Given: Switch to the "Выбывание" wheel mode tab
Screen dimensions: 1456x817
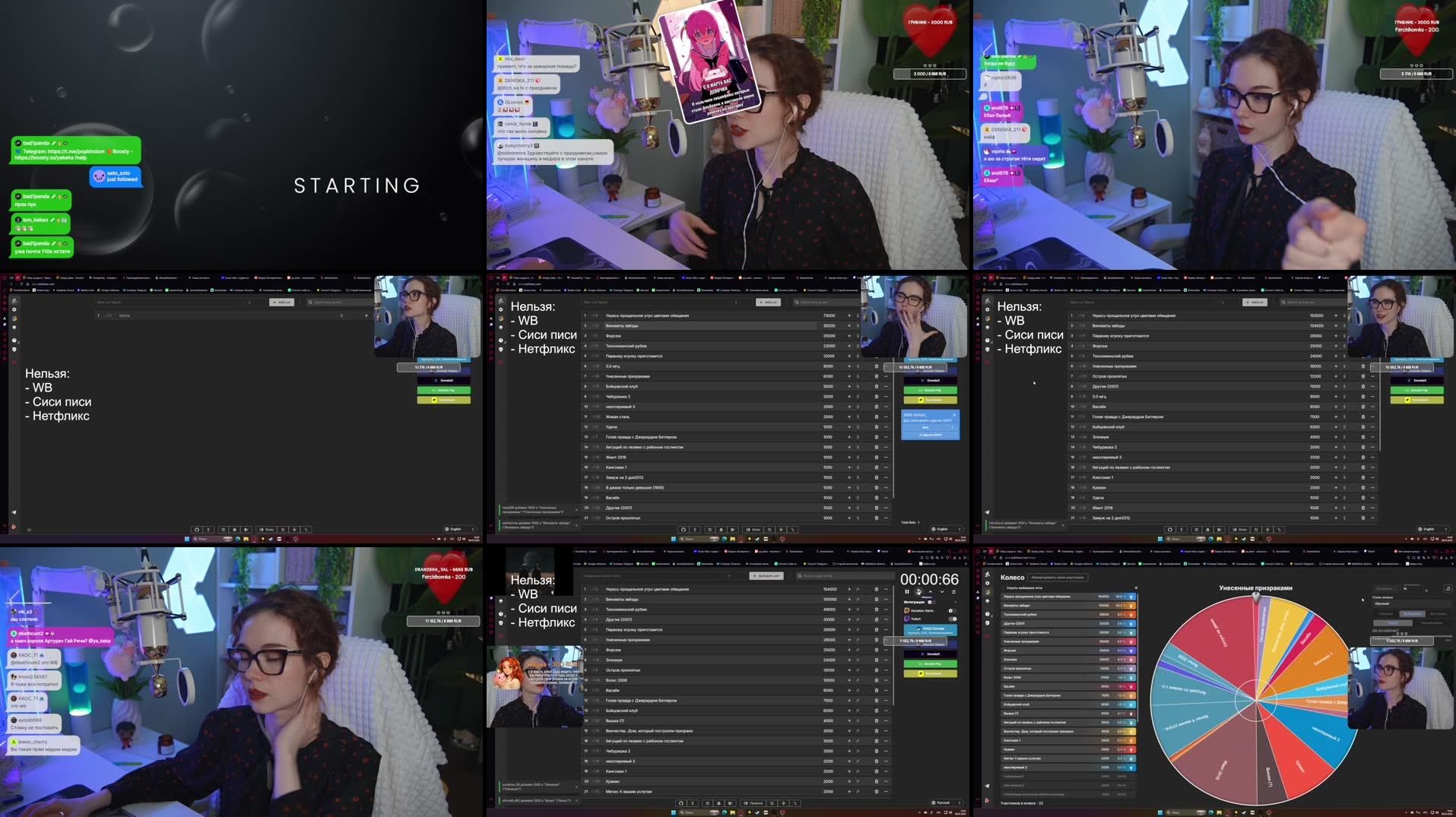Looking at the screenshot, I should [1412, 614].
